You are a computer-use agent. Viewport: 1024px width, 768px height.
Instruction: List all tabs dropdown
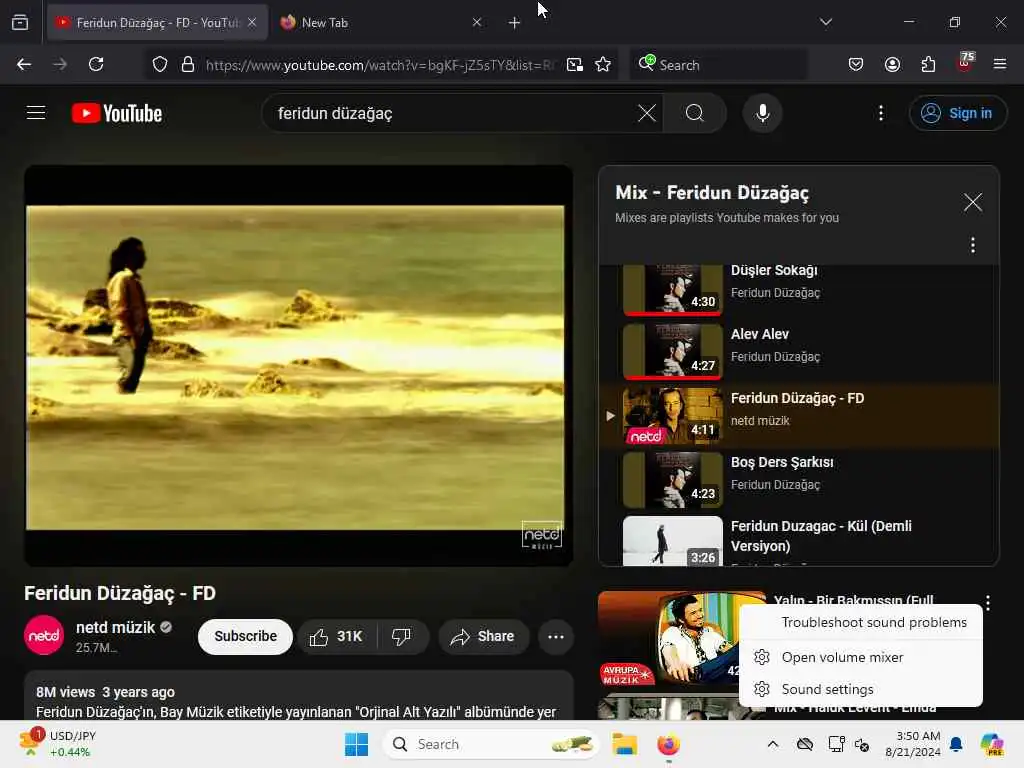pyautogui.click(x=825, y=22)
